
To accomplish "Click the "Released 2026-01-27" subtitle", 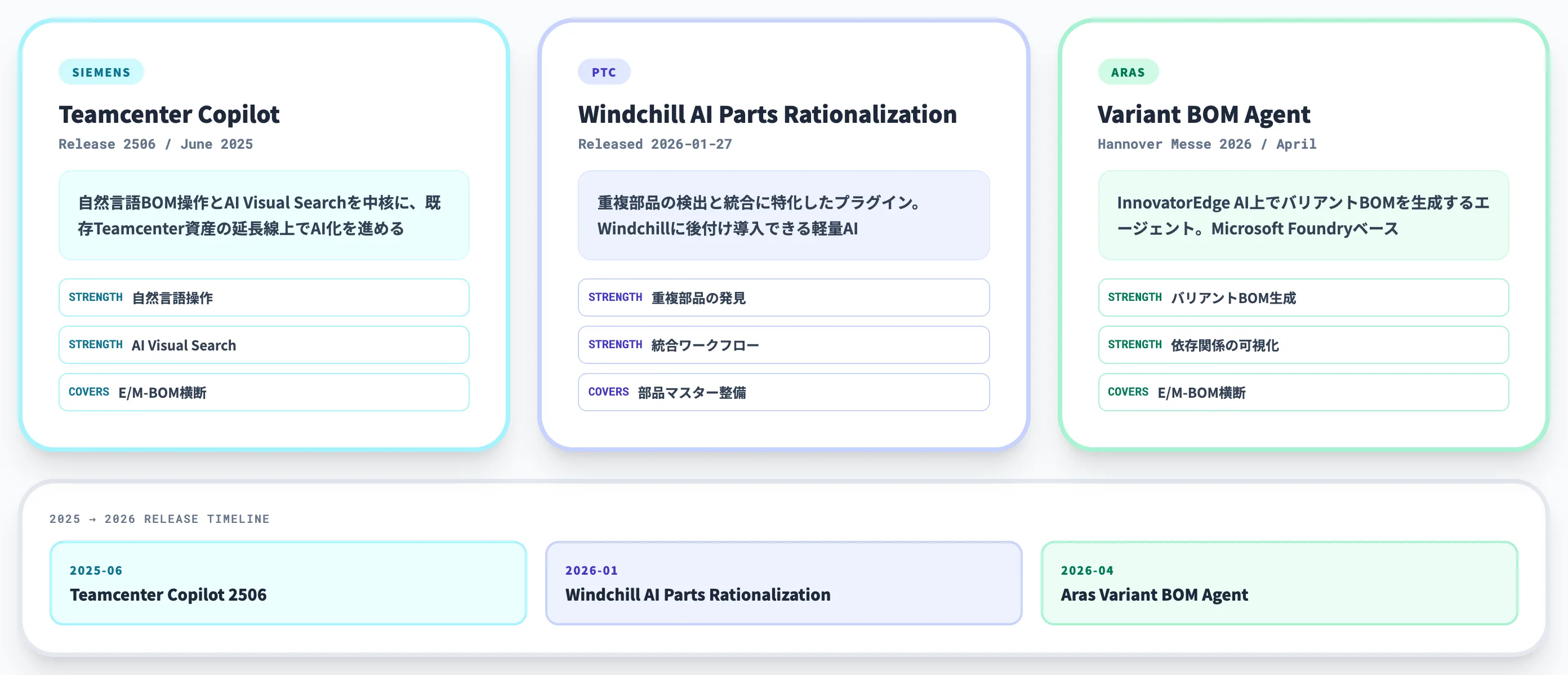I will point(655,144).
